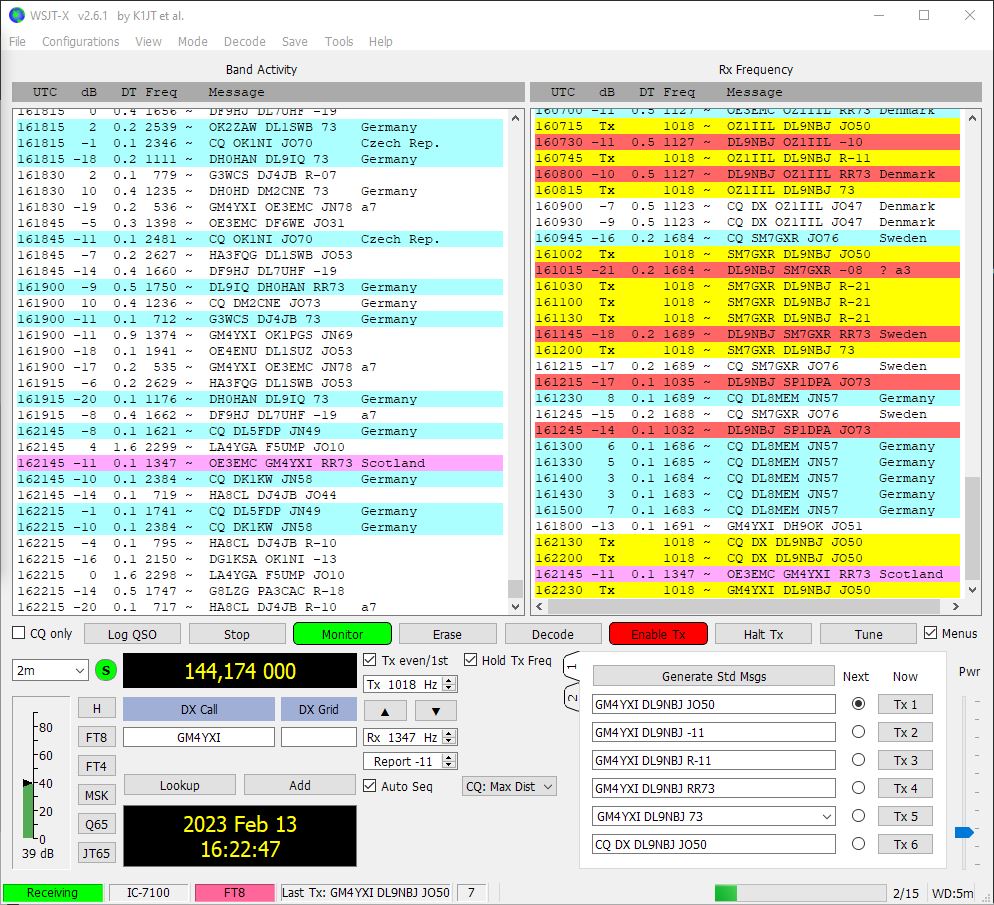Open the Mode menu
Image resolution: width=994 pixels, height=905 pixels.
pos(193,41)
